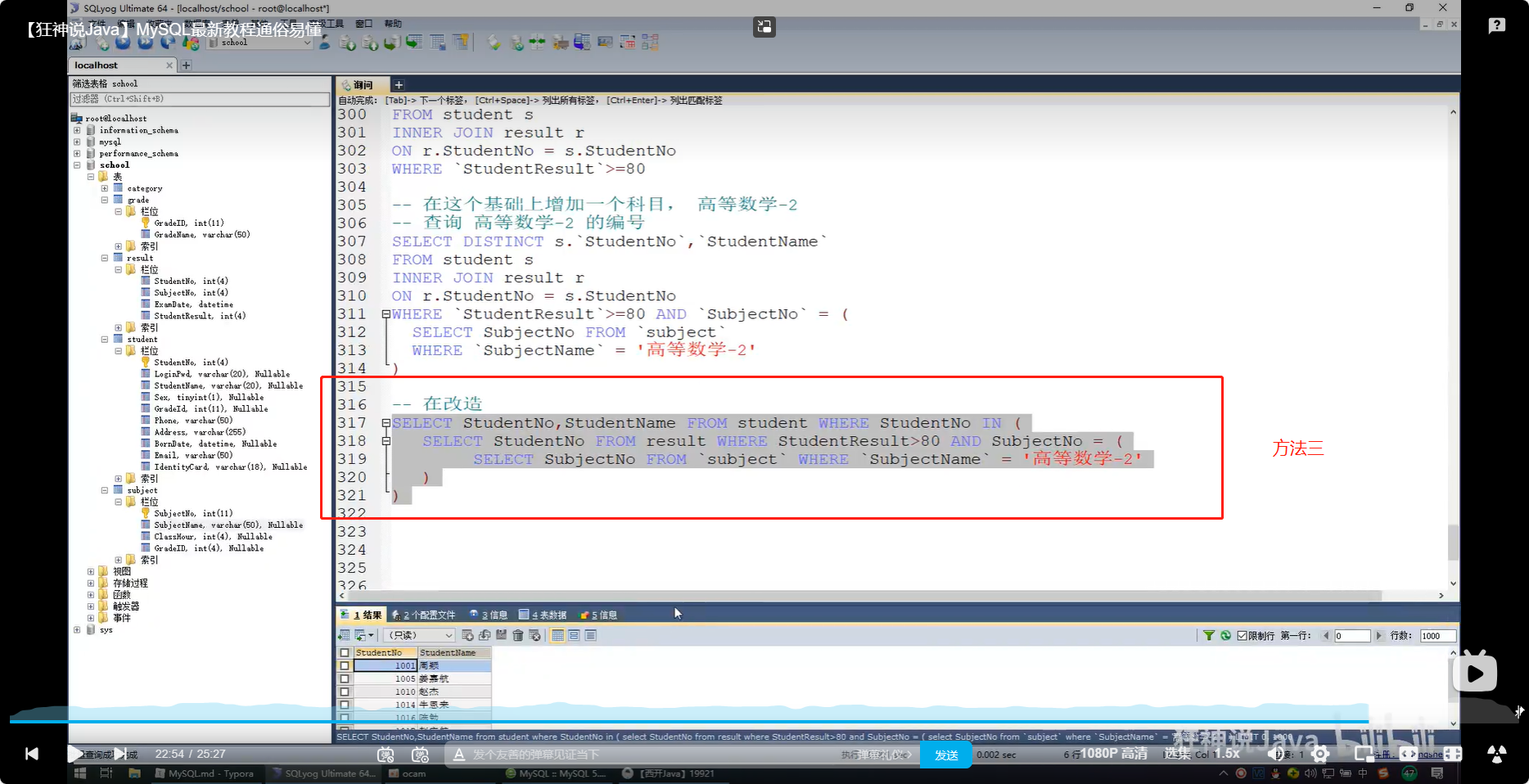The height and width of the screenshot is (784, 1529).
Task: Refresh the result grid with green icon
Action: point(1225,636)
